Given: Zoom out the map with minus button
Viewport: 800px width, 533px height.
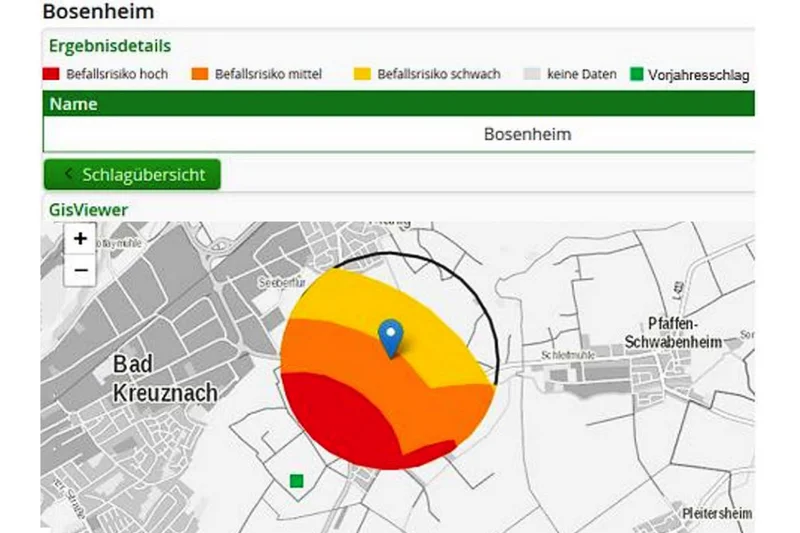Looking at the screenshot, I should click(x=80, y=270).
